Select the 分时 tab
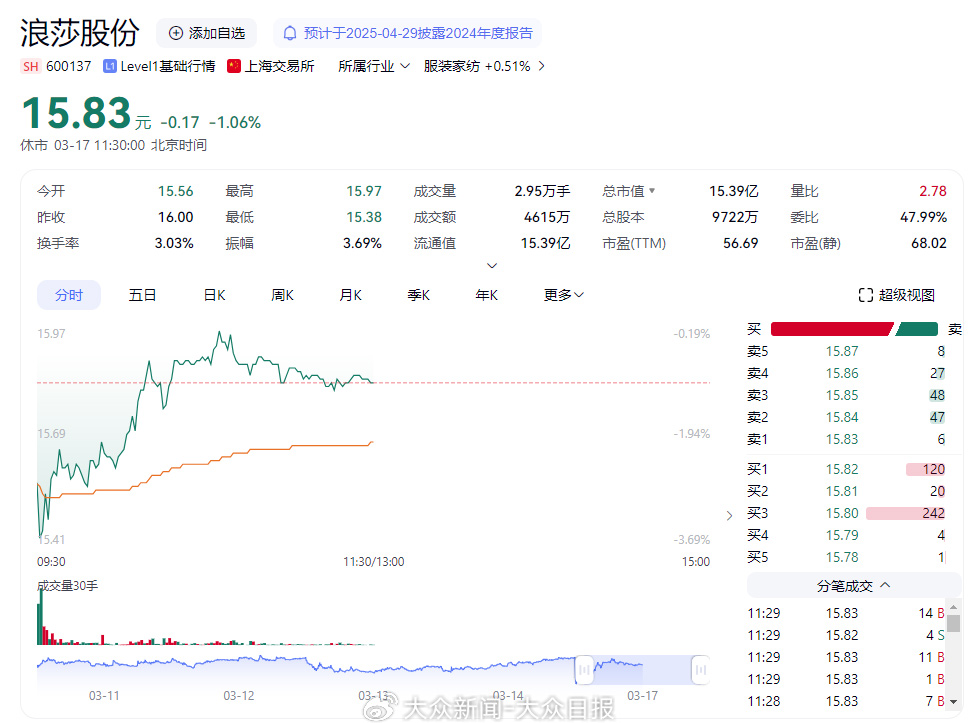The height and width of the screenshot is (723, 980). tap(69, 295)
